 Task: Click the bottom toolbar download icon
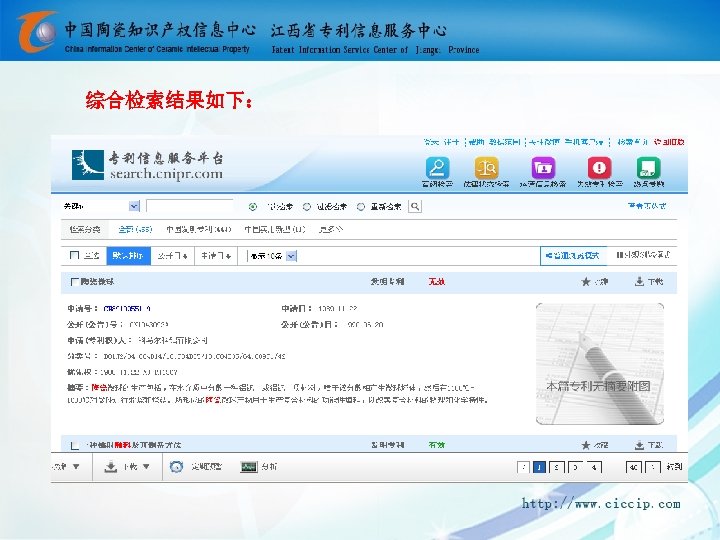111,467
